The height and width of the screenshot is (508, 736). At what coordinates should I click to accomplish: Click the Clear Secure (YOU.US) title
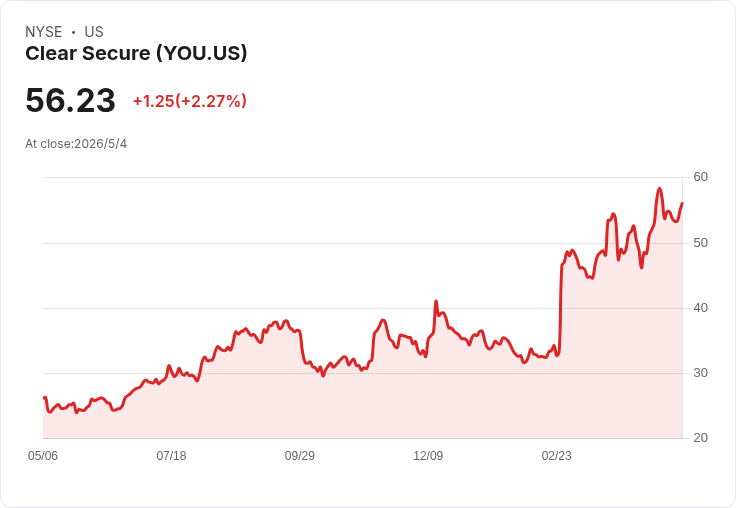click(136, 54)
